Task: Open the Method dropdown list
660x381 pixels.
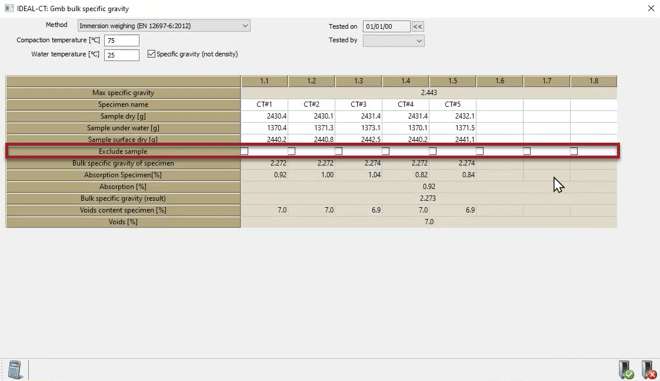Action: (x=164, y=26)
